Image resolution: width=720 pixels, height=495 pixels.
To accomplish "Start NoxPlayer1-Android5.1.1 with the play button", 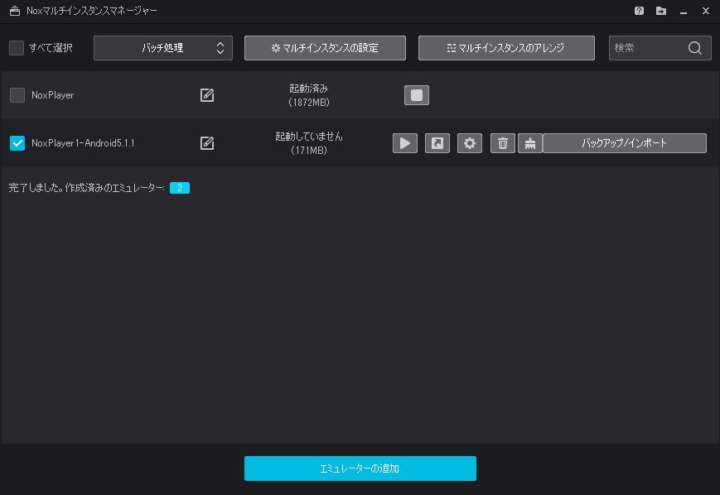I will pyautogui.click(x=405, y=143).
